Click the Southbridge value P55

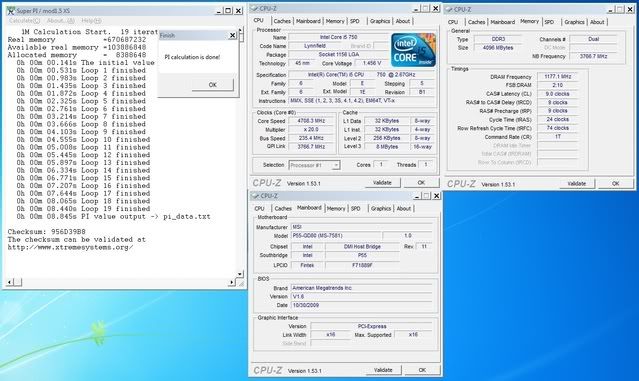[x=362, y=255]
